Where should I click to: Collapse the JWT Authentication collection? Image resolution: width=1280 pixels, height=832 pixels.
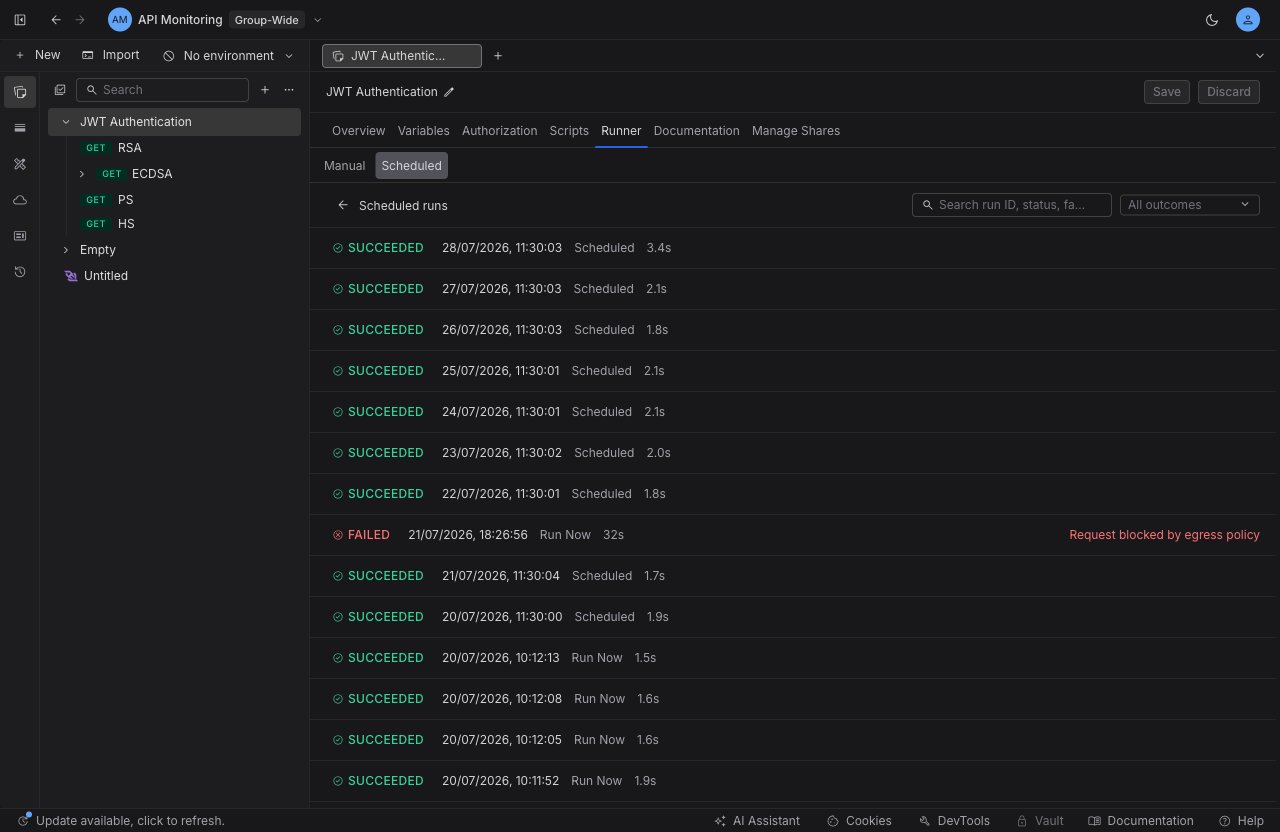[x=66, y=122]
